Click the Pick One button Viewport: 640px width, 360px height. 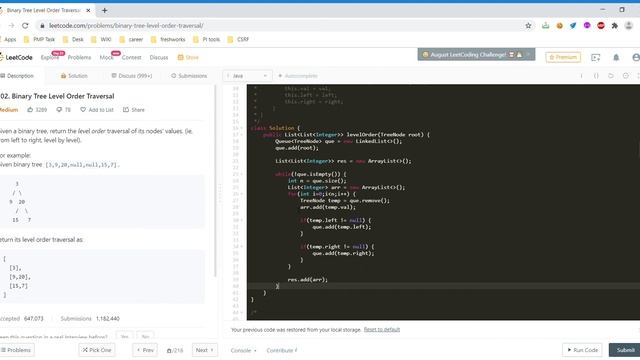(x=97, y=350)
